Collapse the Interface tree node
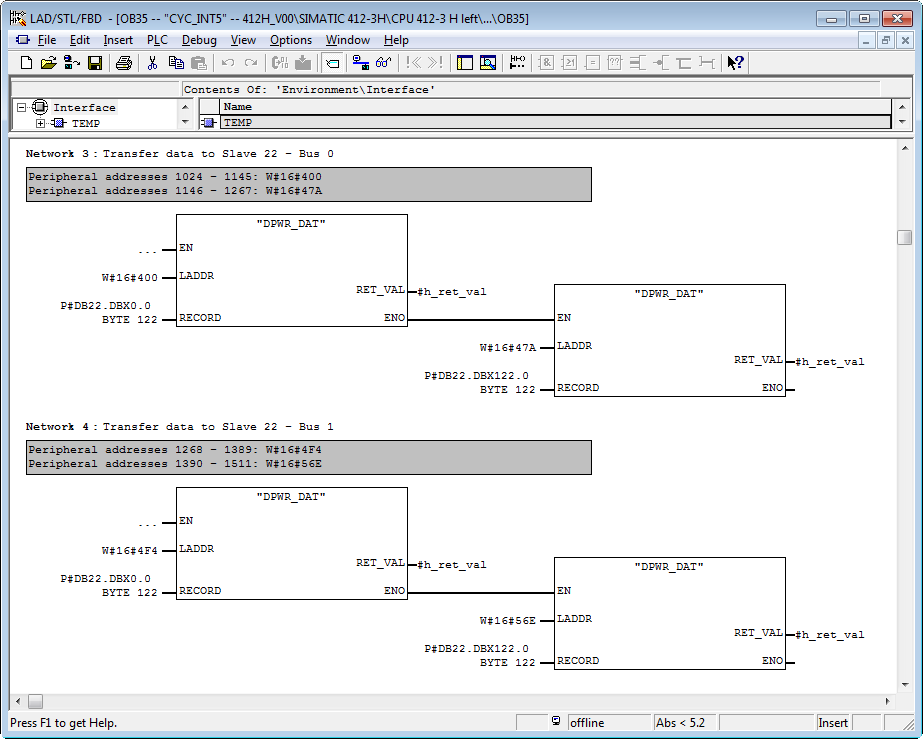The width and height of the screenshot is (923, 739). 23,107
